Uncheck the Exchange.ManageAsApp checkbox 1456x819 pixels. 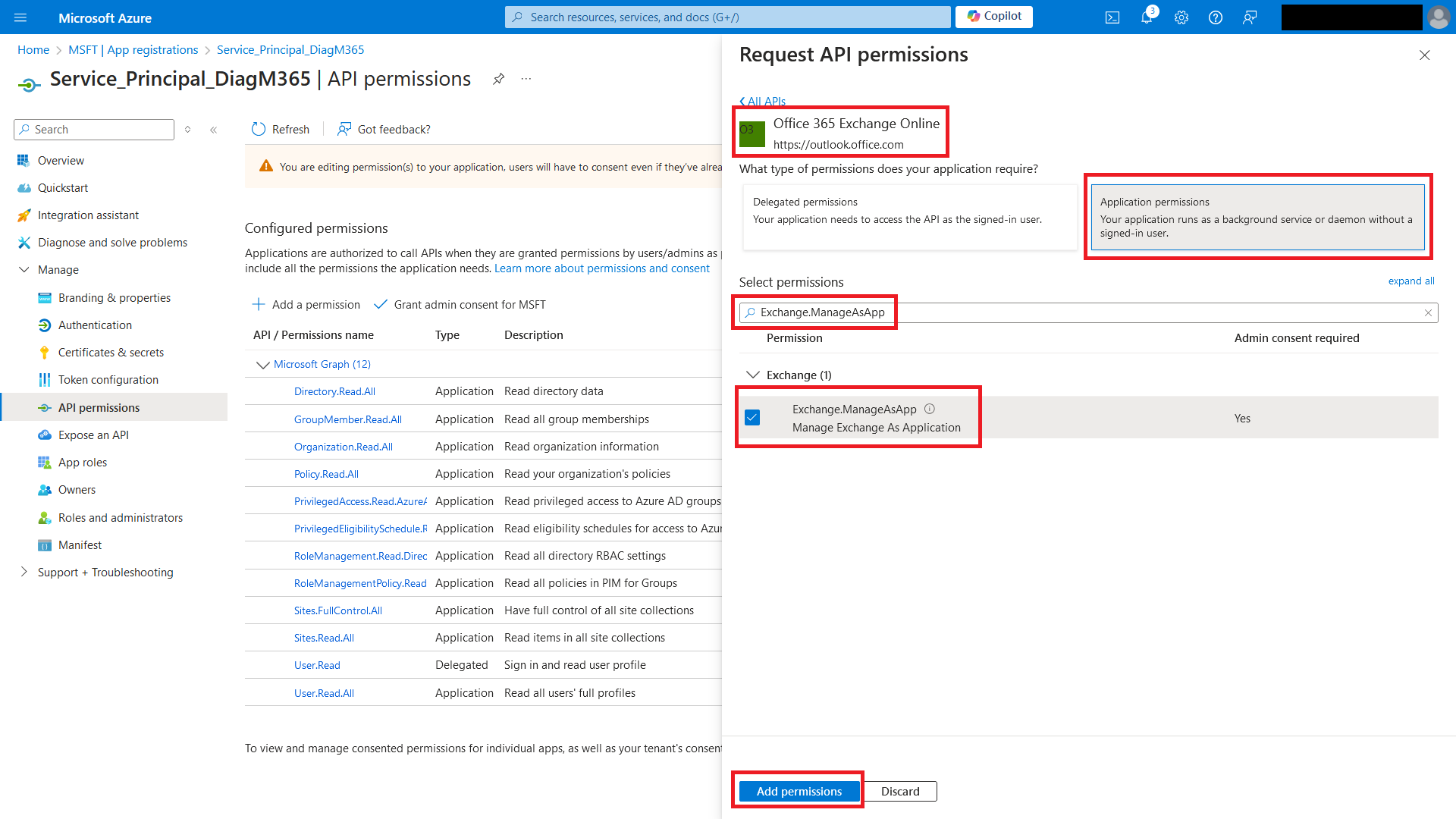(752, 418)
